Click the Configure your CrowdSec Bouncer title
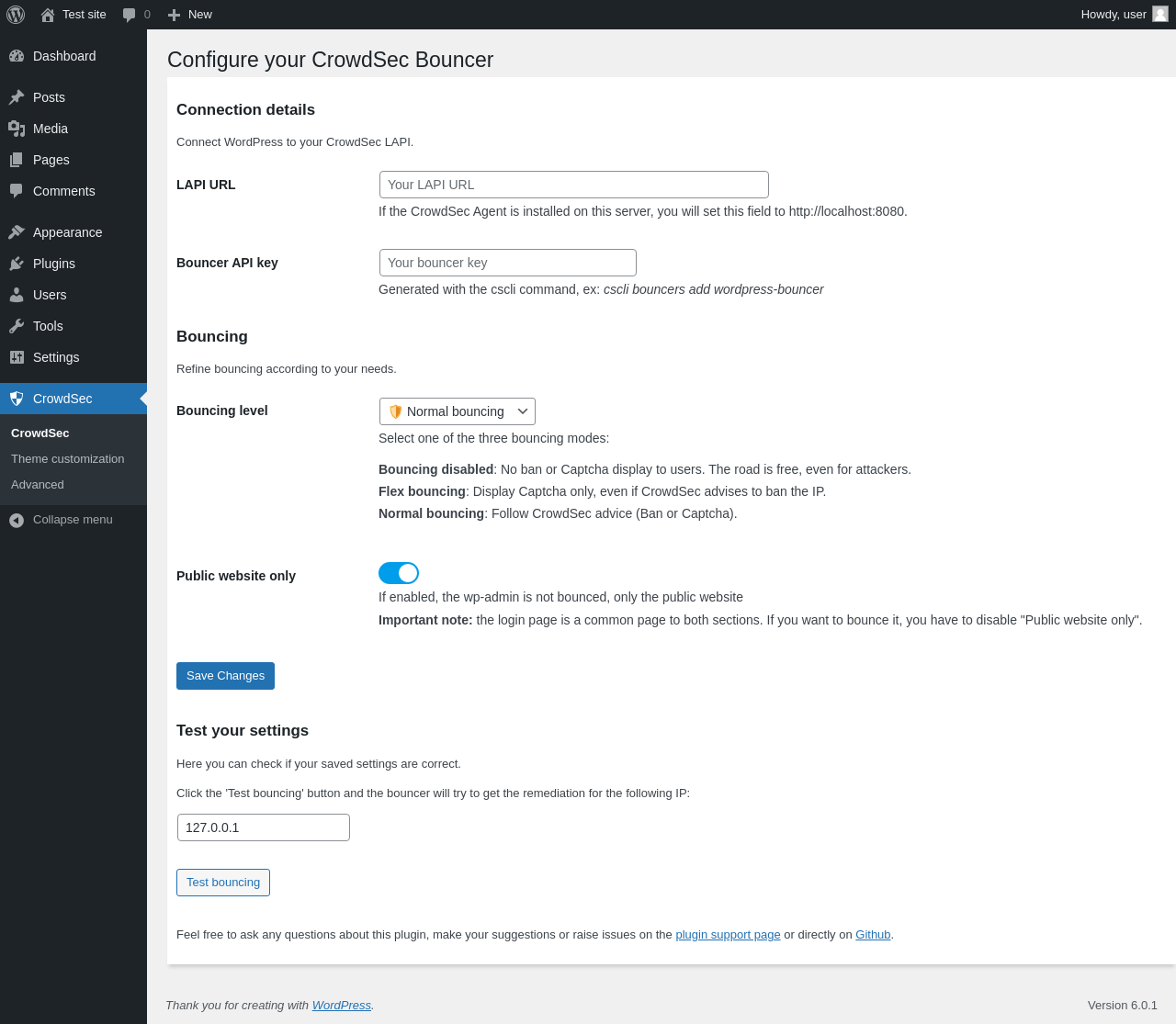The image size is (1176, 1024). pyautogui.click(x=331, y=60)
